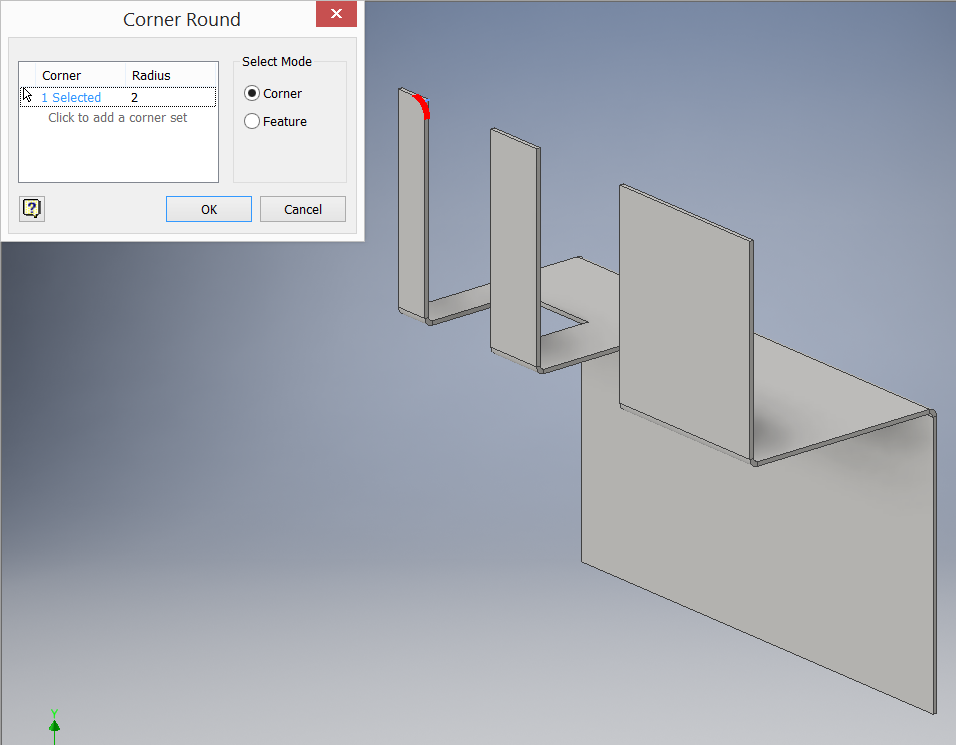The width and height of the screenshot is (956, 745).
Task: Edit the Radius value of 2
Action: tap(135, 97)
